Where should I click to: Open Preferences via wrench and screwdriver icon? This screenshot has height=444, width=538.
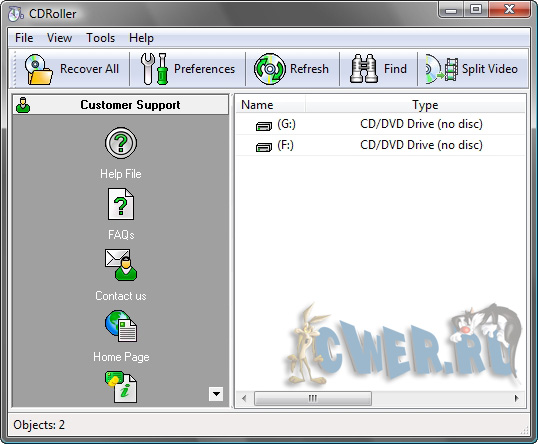tap(154, 69)
